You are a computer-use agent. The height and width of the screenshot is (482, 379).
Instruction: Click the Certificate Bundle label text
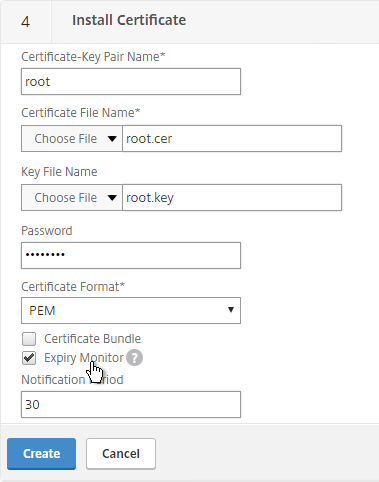92,339
